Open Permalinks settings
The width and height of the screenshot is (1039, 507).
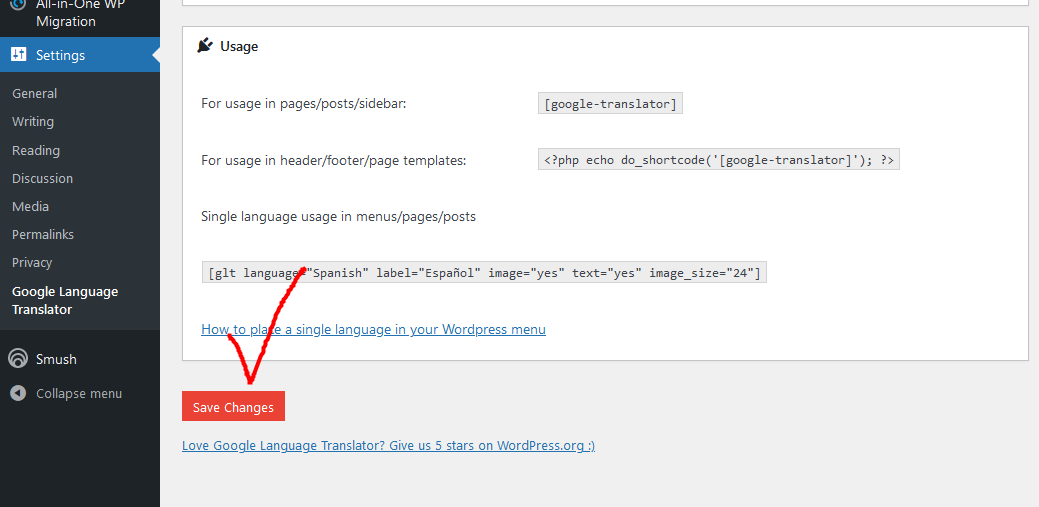43,235
